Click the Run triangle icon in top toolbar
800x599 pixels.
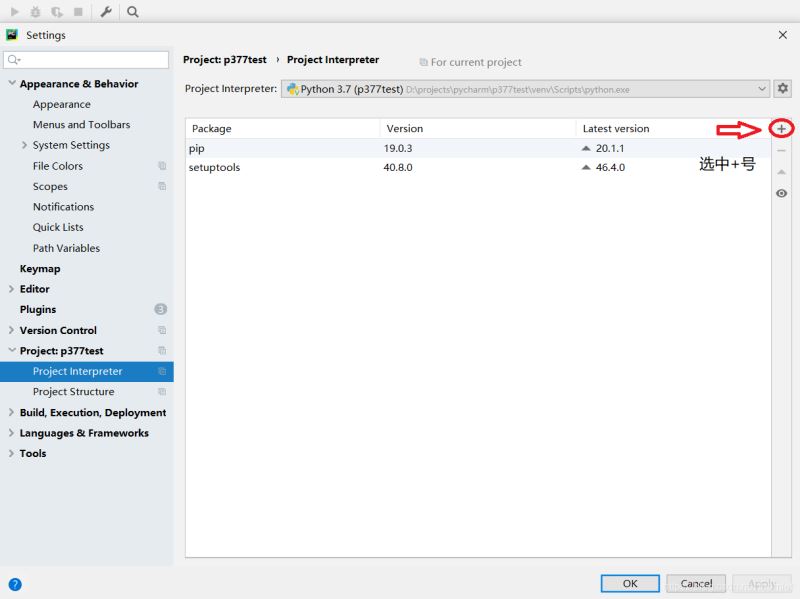tap(15, 11)
